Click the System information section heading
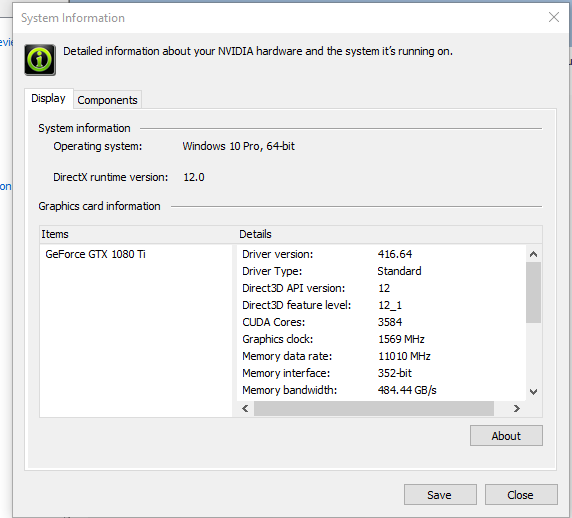Viewport: 572px width, 518px height. [x=84, y=128]
